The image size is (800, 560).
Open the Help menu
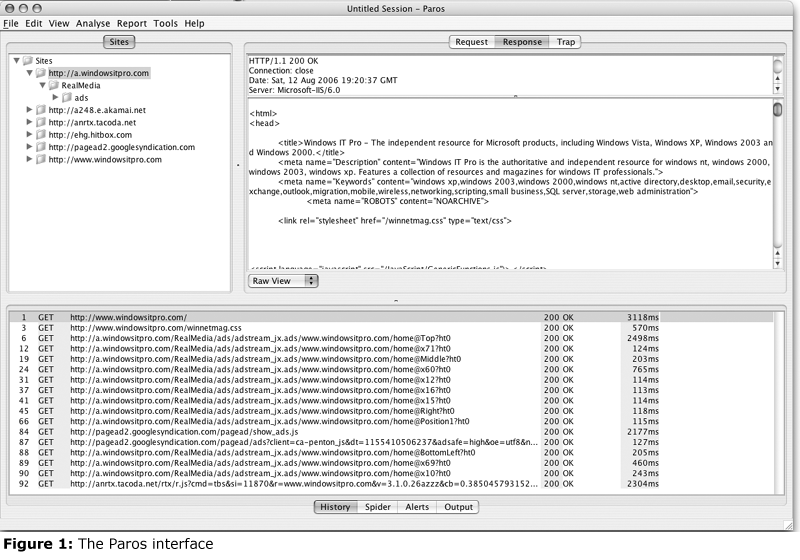coord(194,23)
